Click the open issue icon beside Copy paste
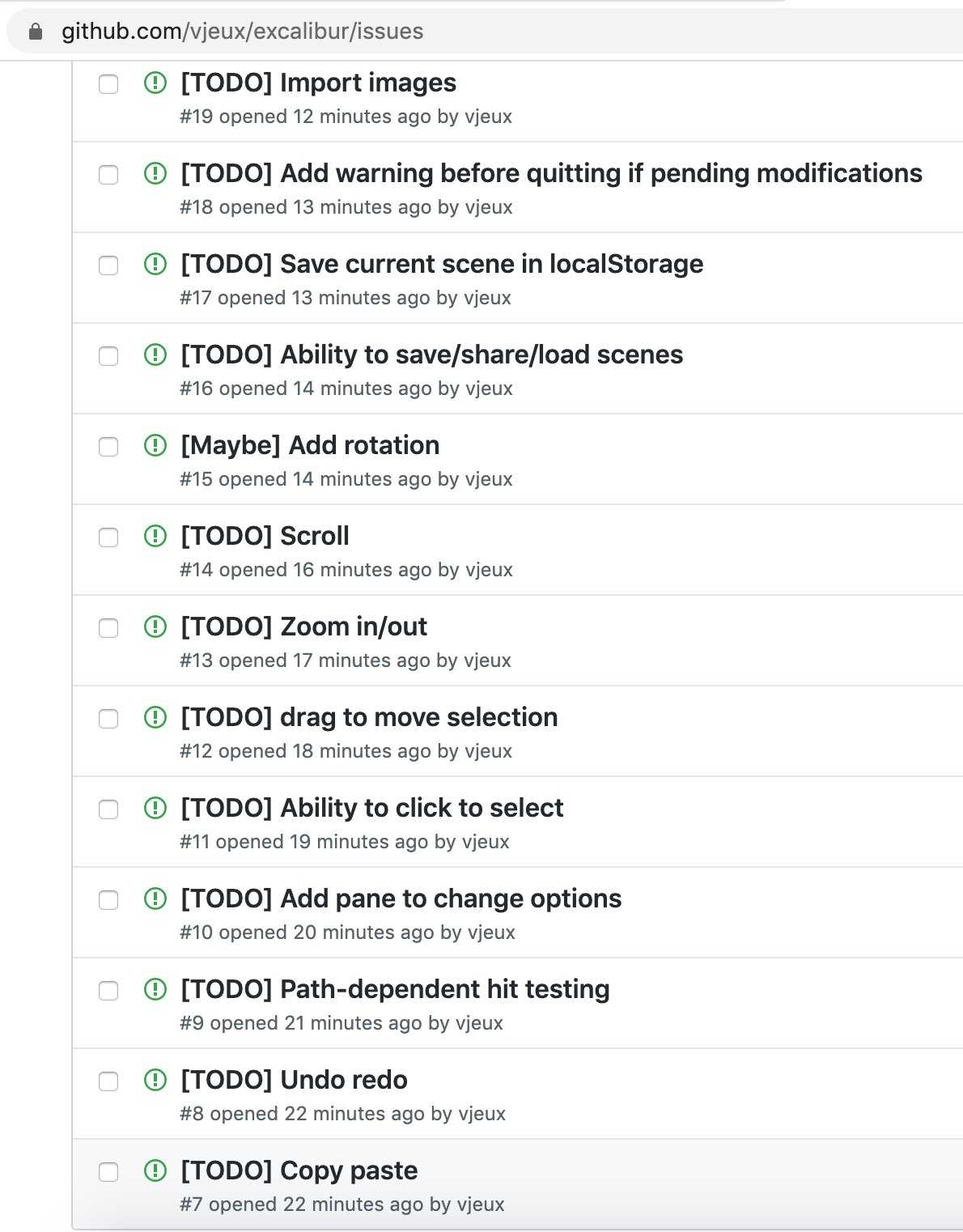The image size is (963, 1232). [155, 1170]
